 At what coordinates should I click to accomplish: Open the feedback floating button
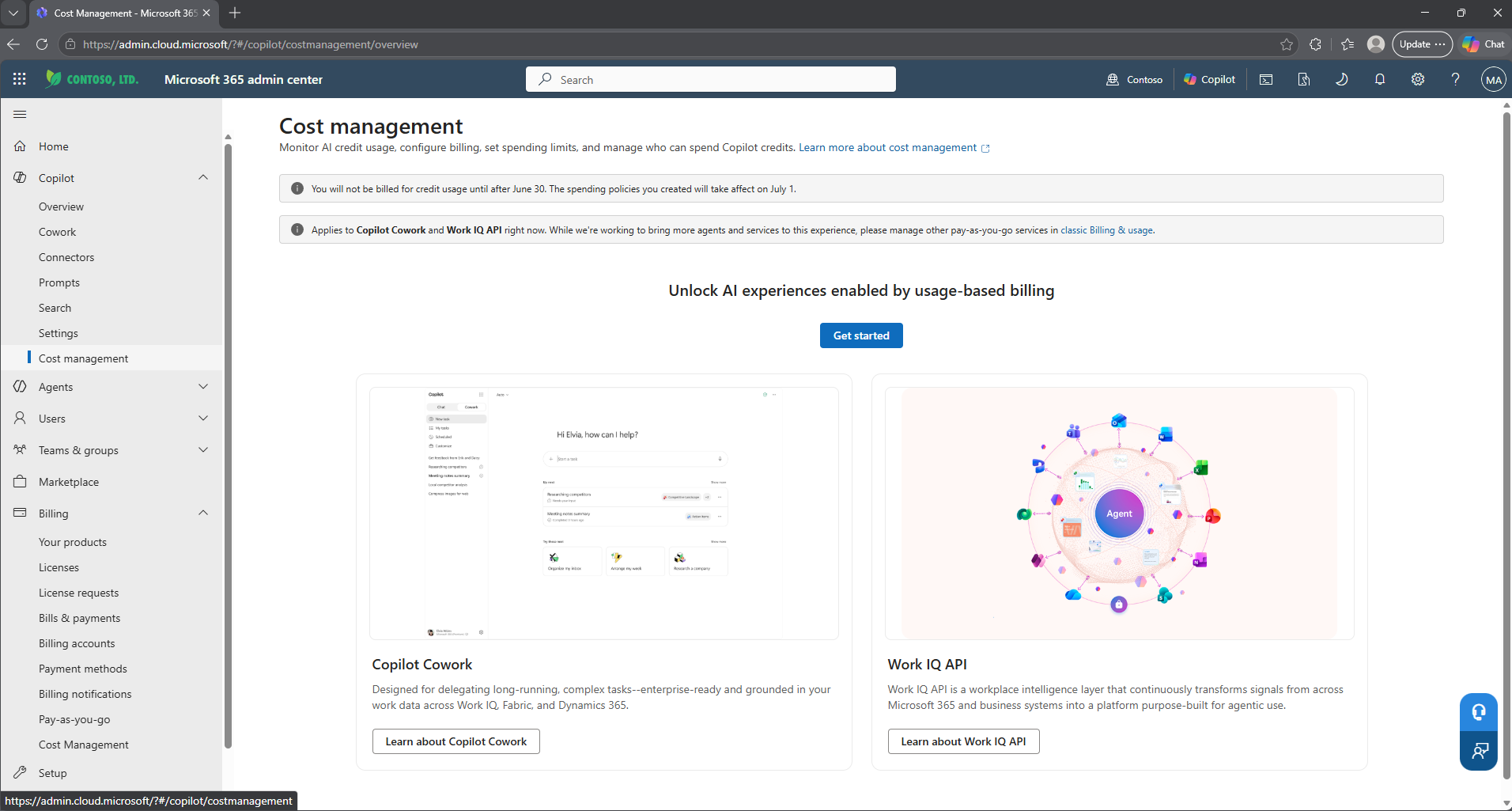pyautogui.click(x=1478, y=750)
